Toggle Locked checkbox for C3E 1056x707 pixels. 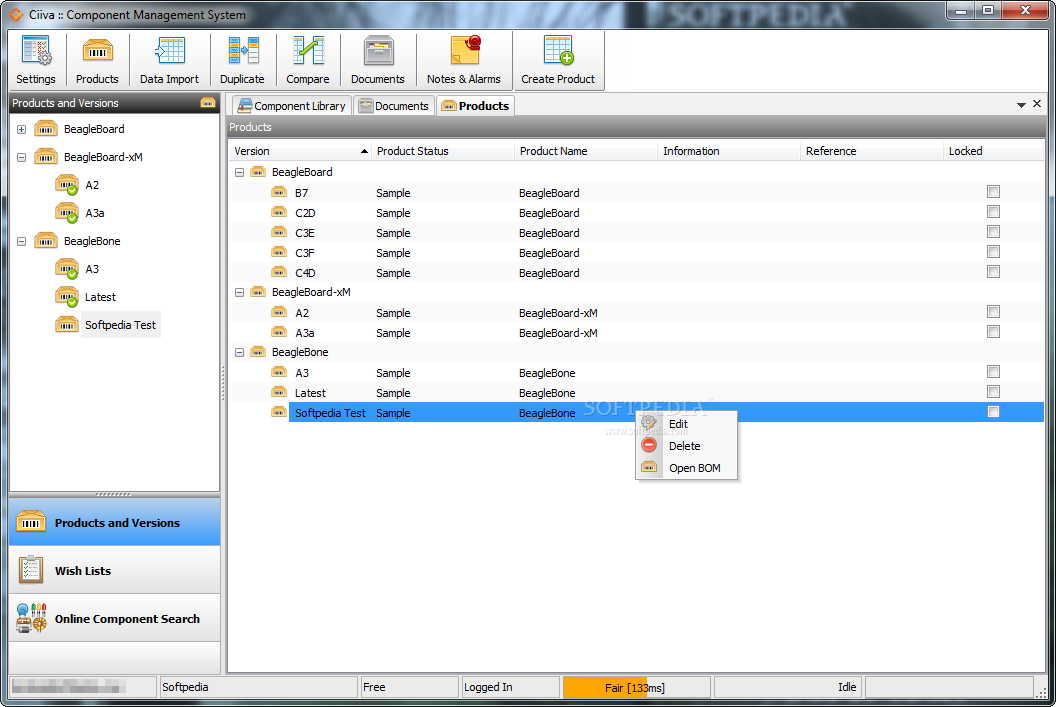tap(993, 232)
